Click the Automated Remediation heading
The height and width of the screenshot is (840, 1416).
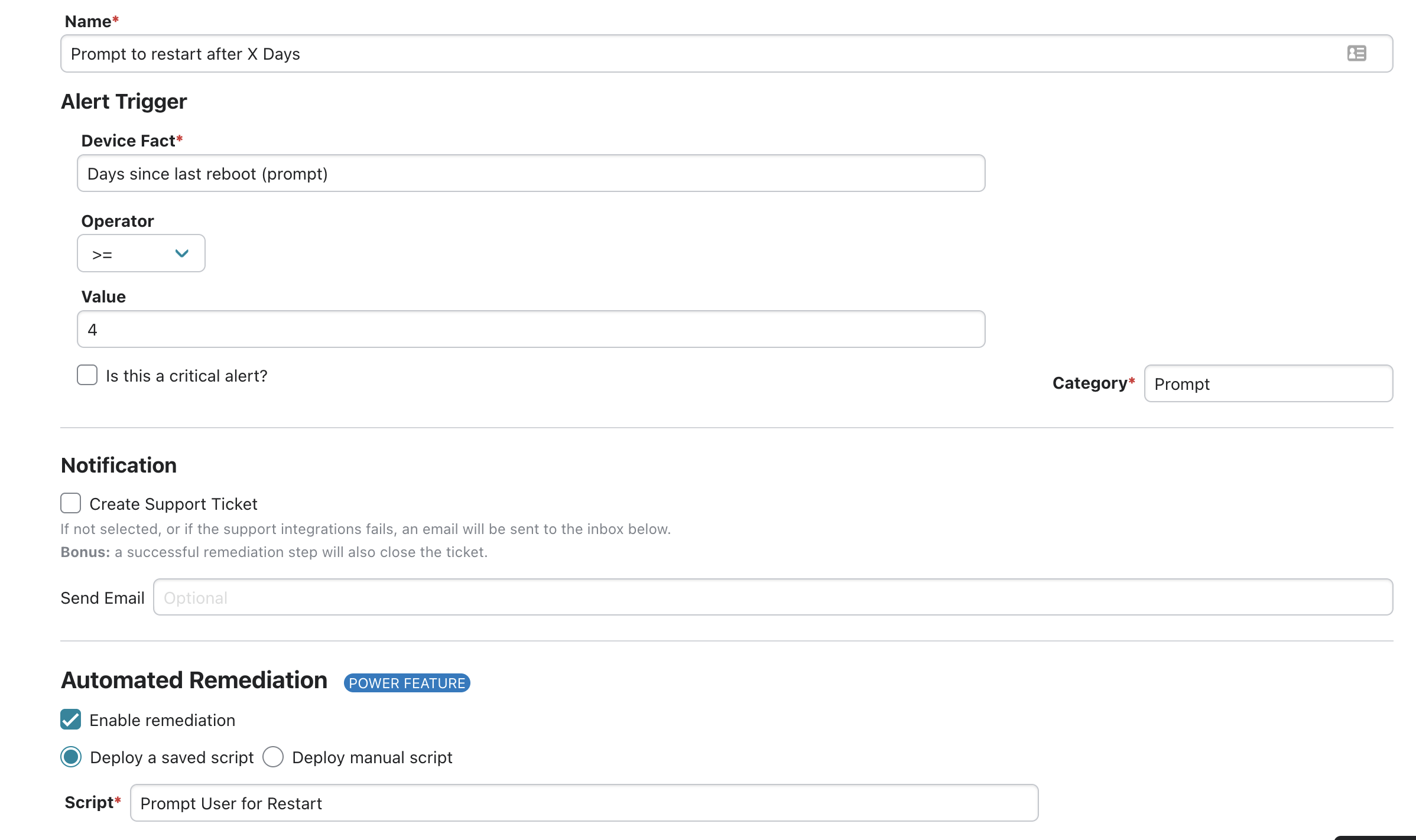(194, 681)
